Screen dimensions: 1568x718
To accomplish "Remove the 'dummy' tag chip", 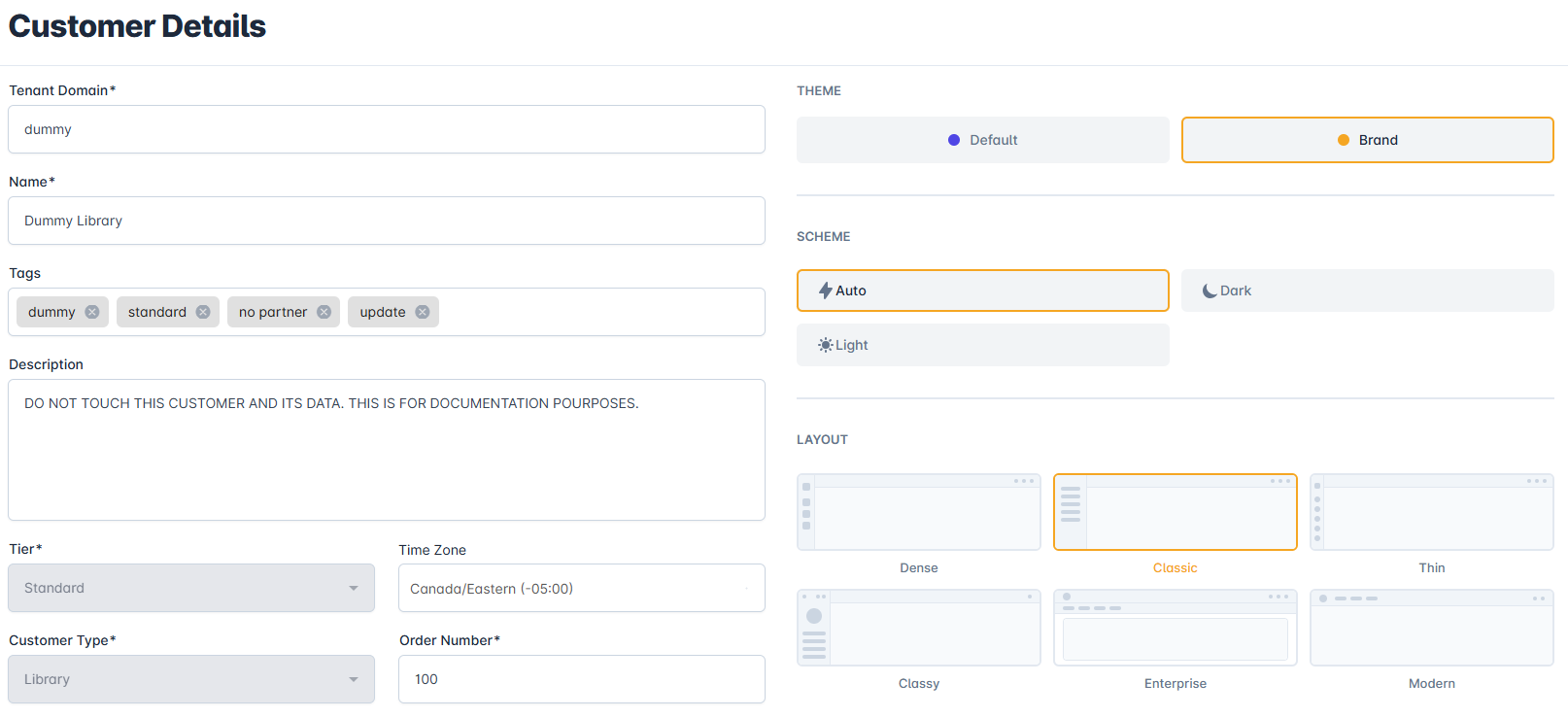I will point(91,312).
